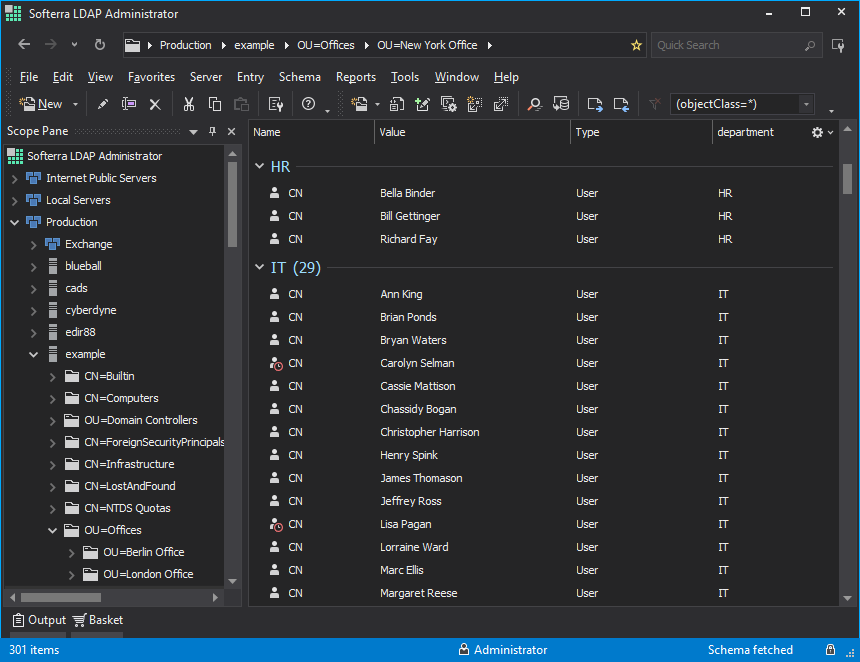Click the Type column header
The width and height of the screenshot is (860, 662).
(x=641, y=132)
